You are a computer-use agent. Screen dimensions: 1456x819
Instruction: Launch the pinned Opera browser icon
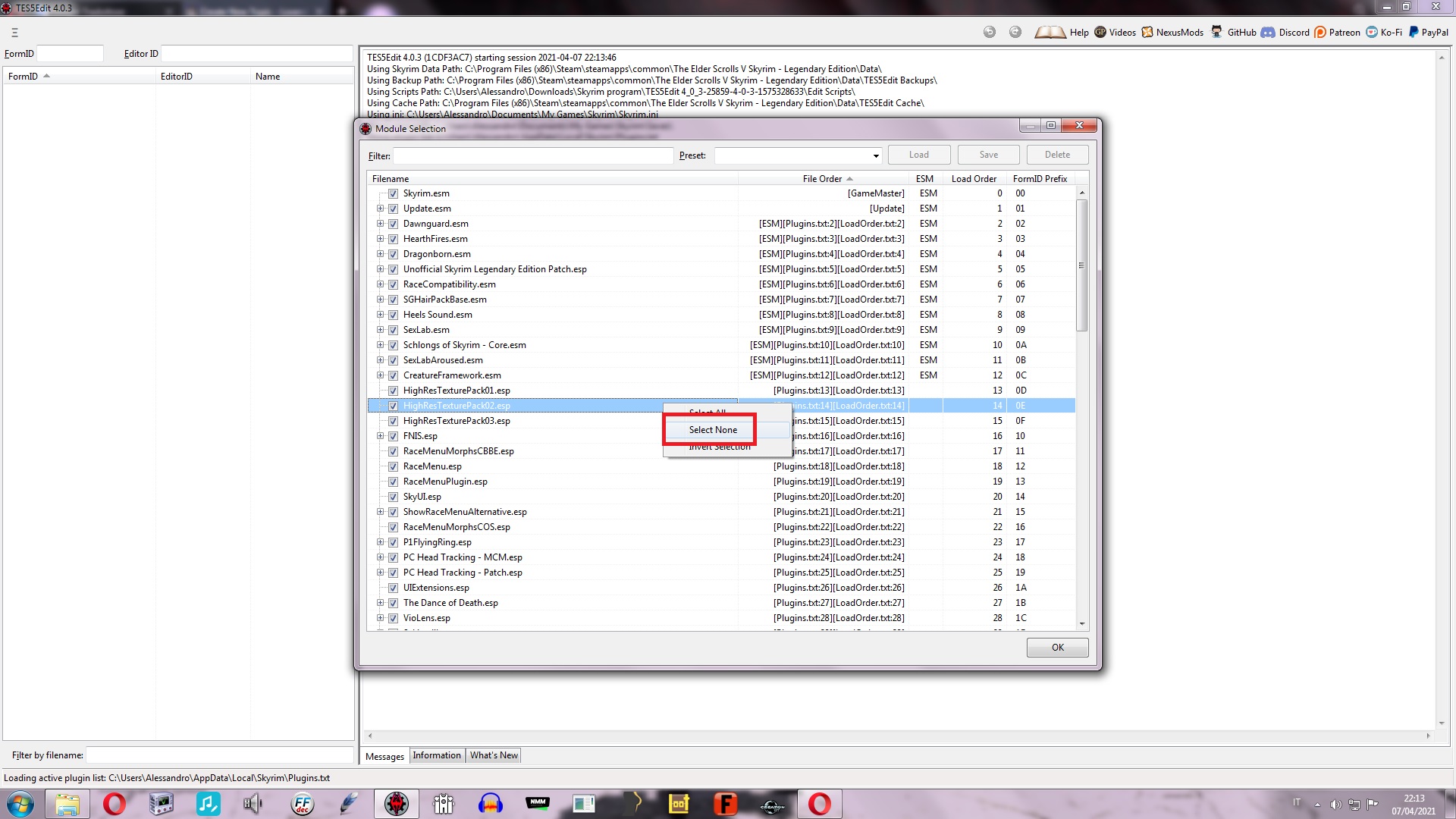115,804
